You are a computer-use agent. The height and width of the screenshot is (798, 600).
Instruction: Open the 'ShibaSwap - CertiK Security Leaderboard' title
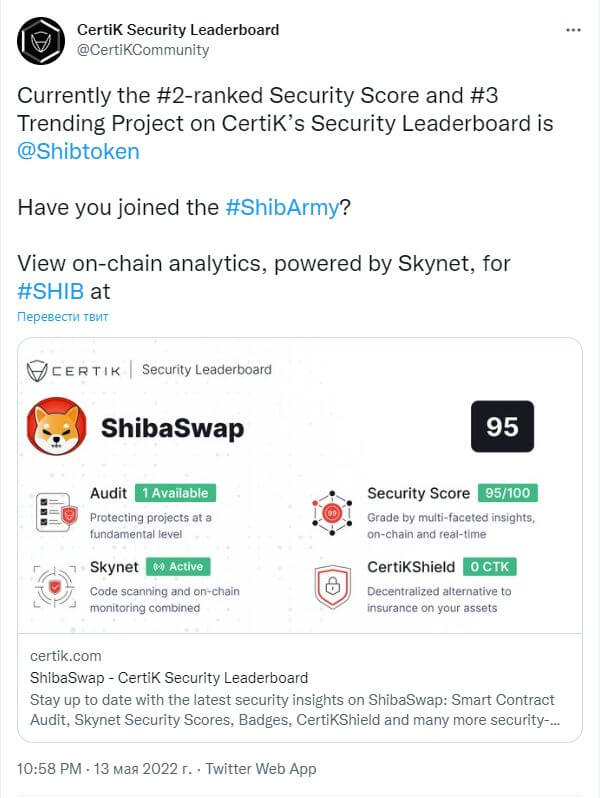[169, 678]
